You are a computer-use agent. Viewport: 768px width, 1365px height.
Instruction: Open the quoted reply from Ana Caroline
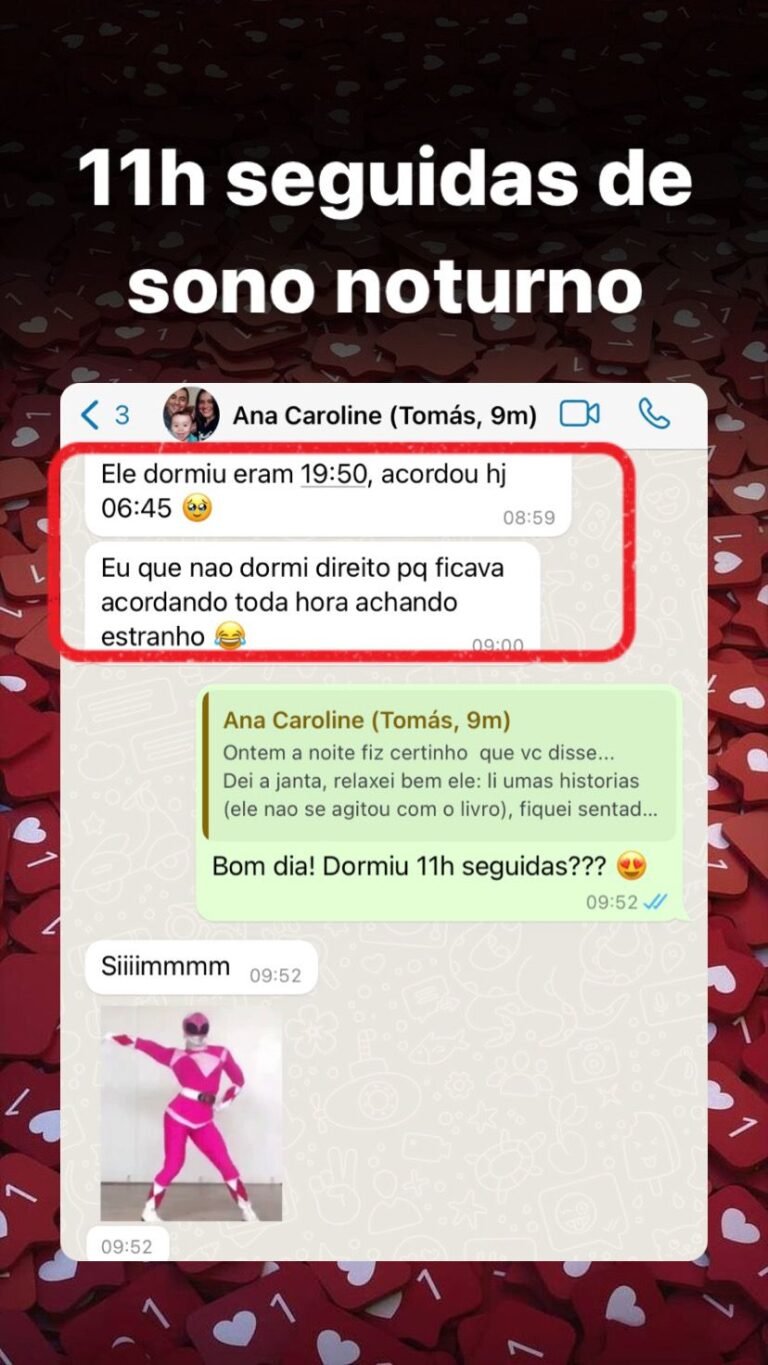440,765
